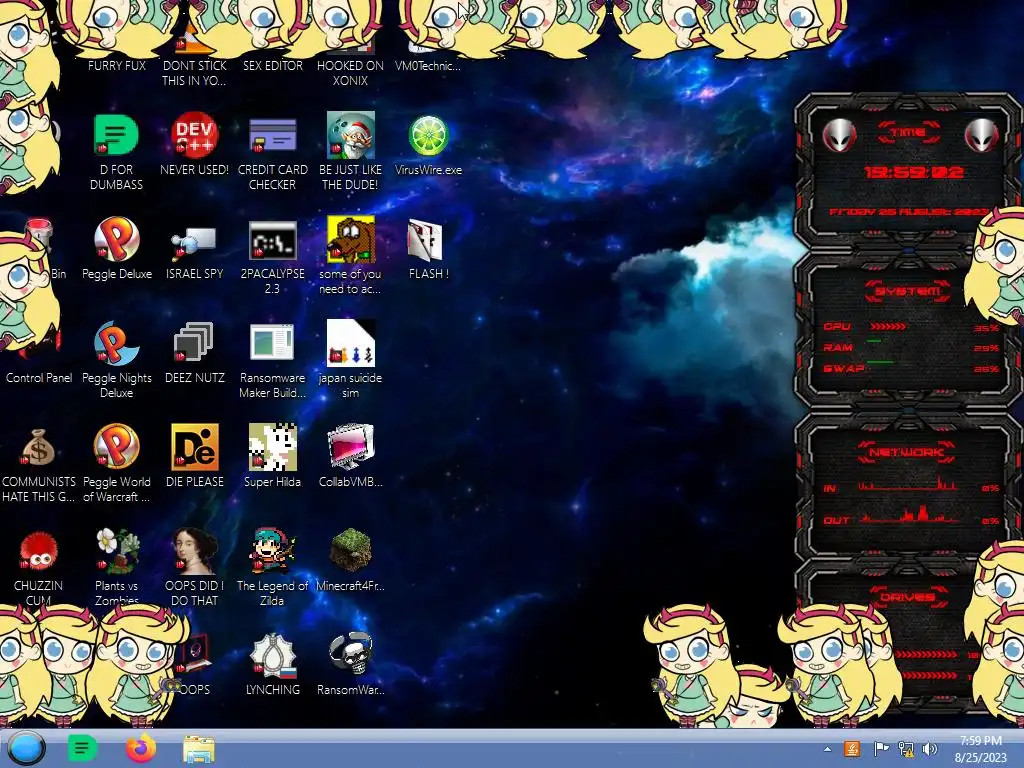Click the left alien head on TIME widget
Viewport: 1024px width, 768px height.
(839, 136)
